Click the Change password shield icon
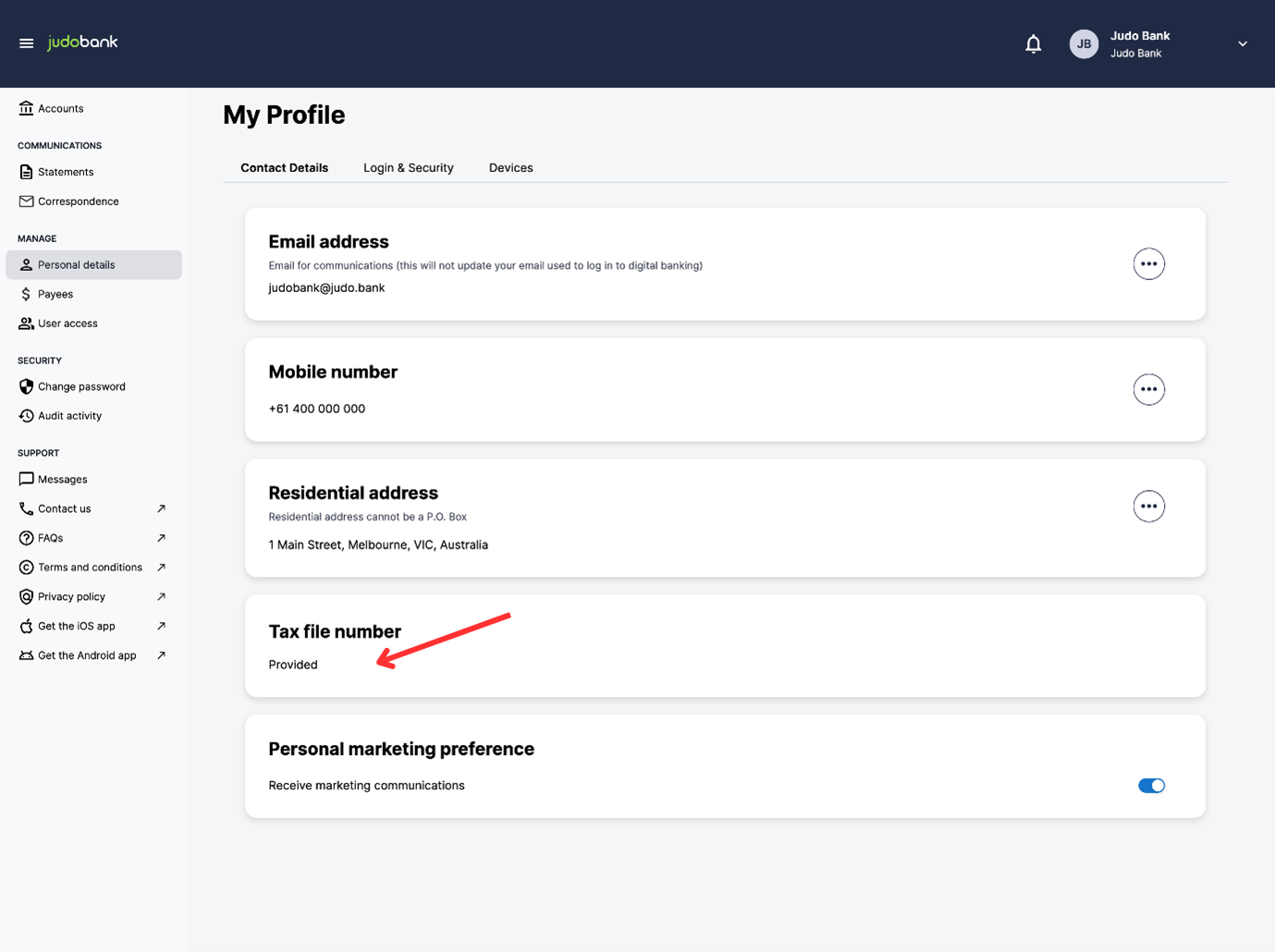The width and height of the screenshot is (1275, 952). coord(26,386)
